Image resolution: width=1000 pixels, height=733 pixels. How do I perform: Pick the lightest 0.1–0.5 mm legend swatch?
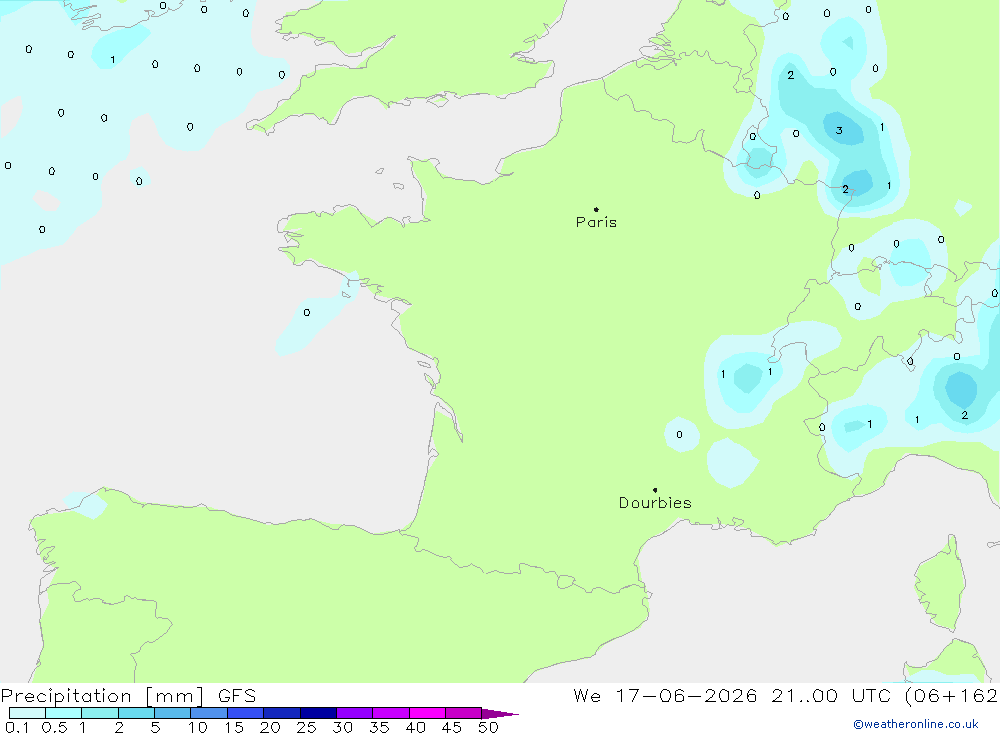[27, 713]
